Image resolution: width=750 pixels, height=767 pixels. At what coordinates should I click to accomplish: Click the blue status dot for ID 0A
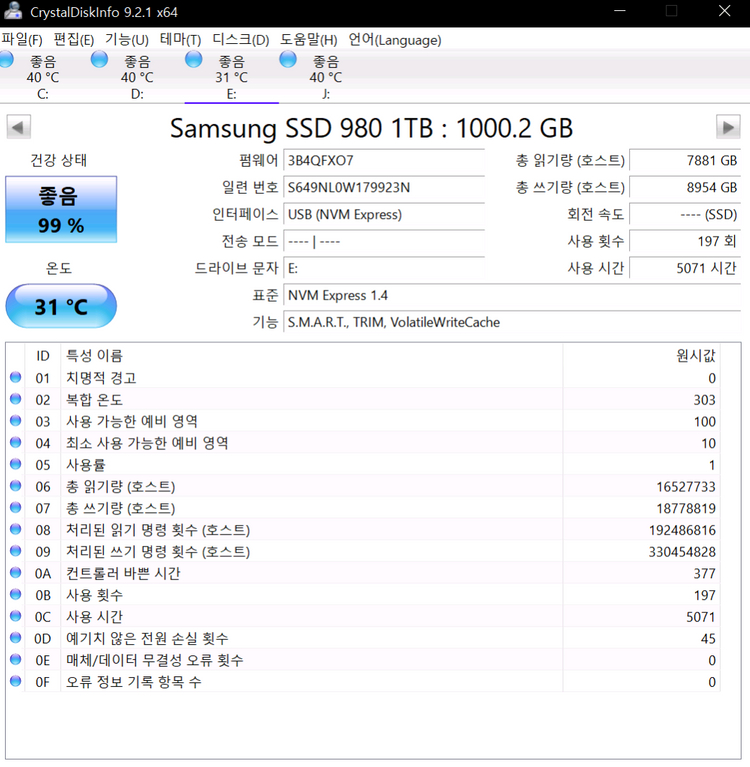pos(16,572)
